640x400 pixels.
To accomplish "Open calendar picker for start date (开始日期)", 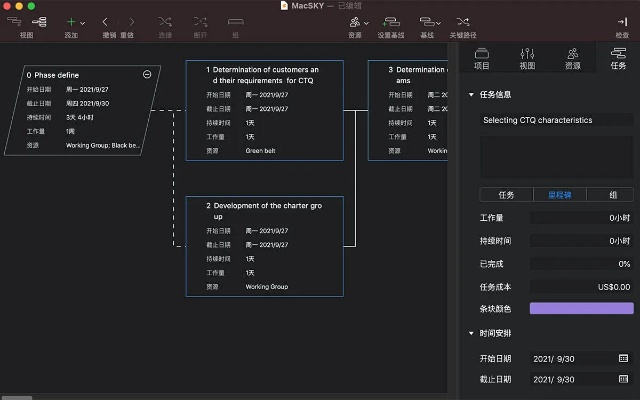I will (623, 358).
